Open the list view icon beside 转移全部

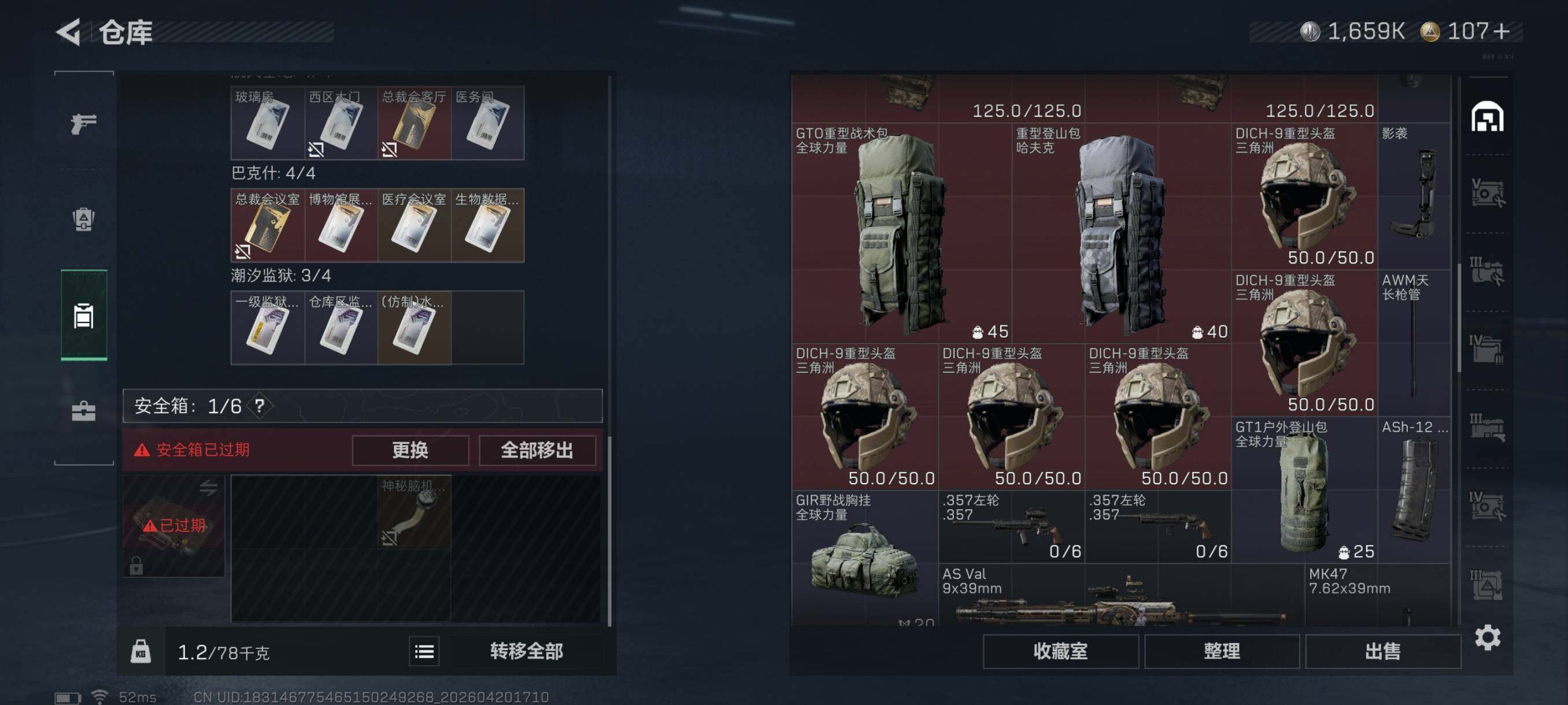[x=424, y=652]
